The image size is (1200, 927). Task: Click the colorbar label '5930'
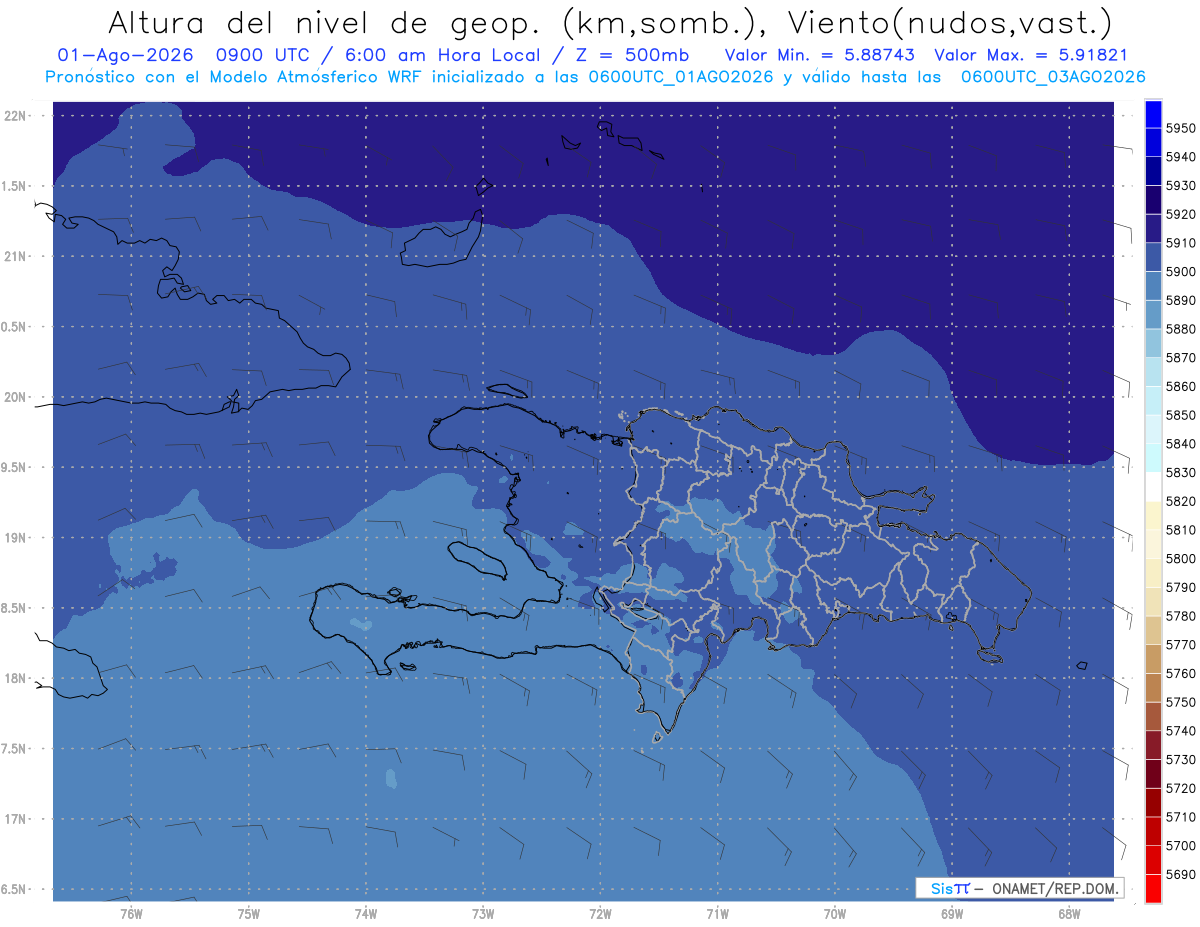(x=1180, y=186)
